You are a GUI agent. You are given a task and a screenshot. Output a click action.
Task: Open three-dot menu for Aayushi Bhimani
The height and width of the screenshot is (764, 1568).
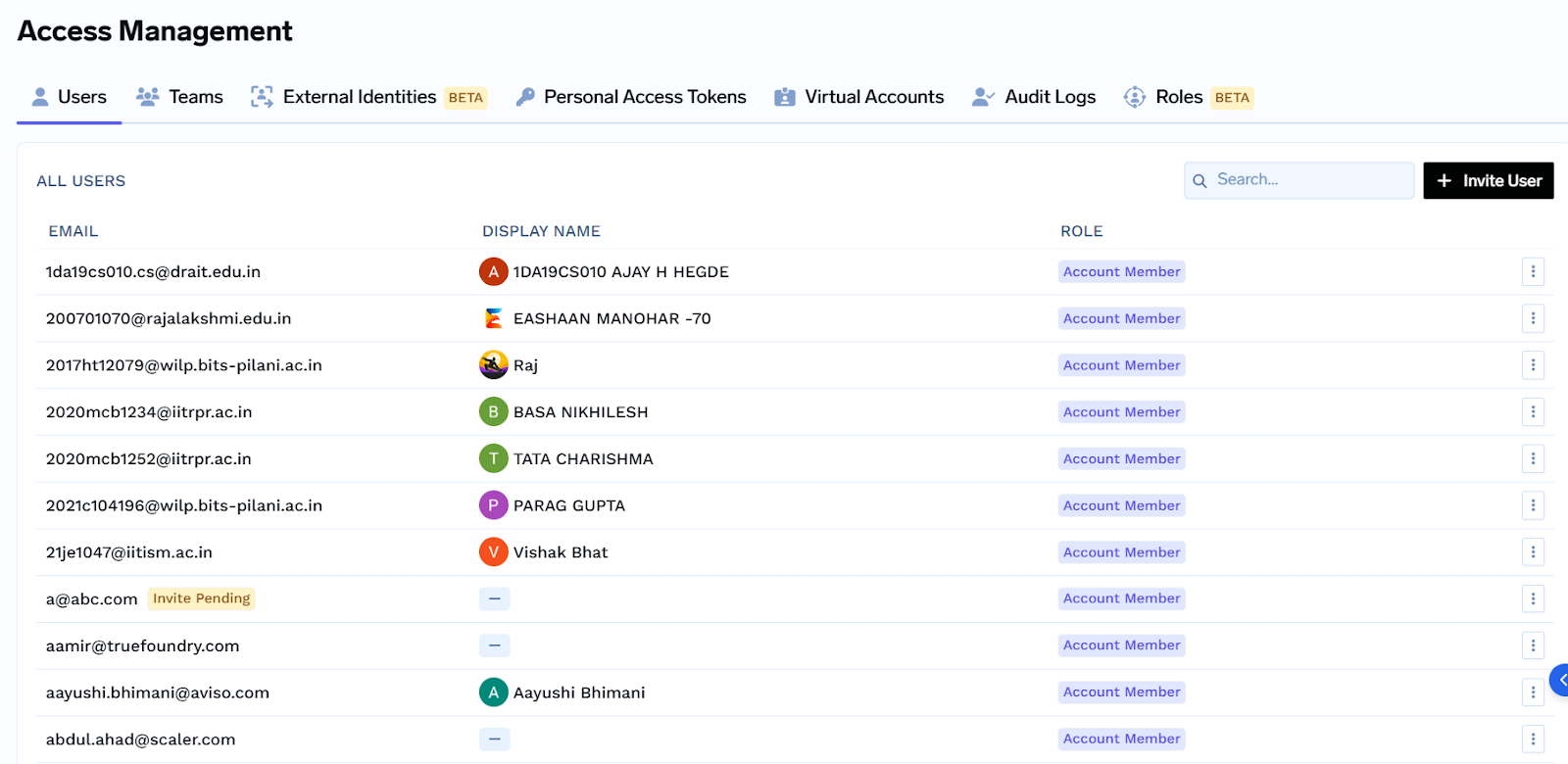click(x=1533, y=692)
